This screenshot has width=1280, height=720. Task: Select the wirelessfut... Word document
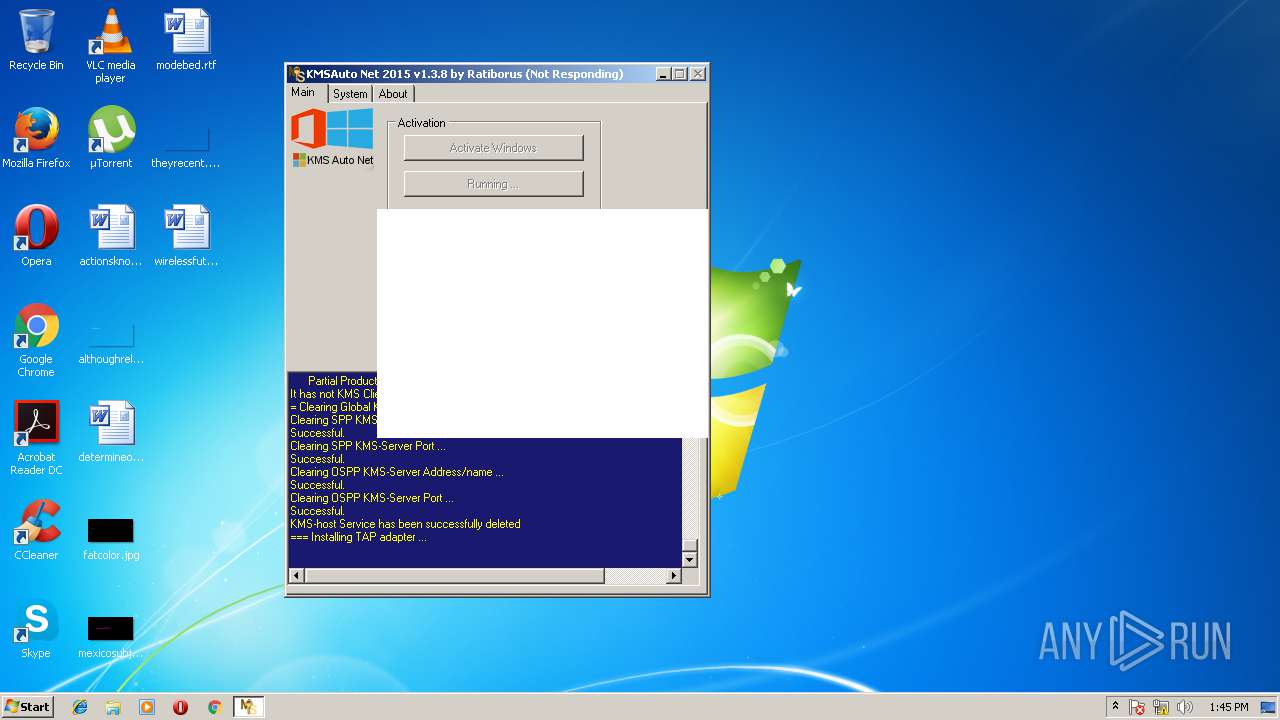click(186, 236)
